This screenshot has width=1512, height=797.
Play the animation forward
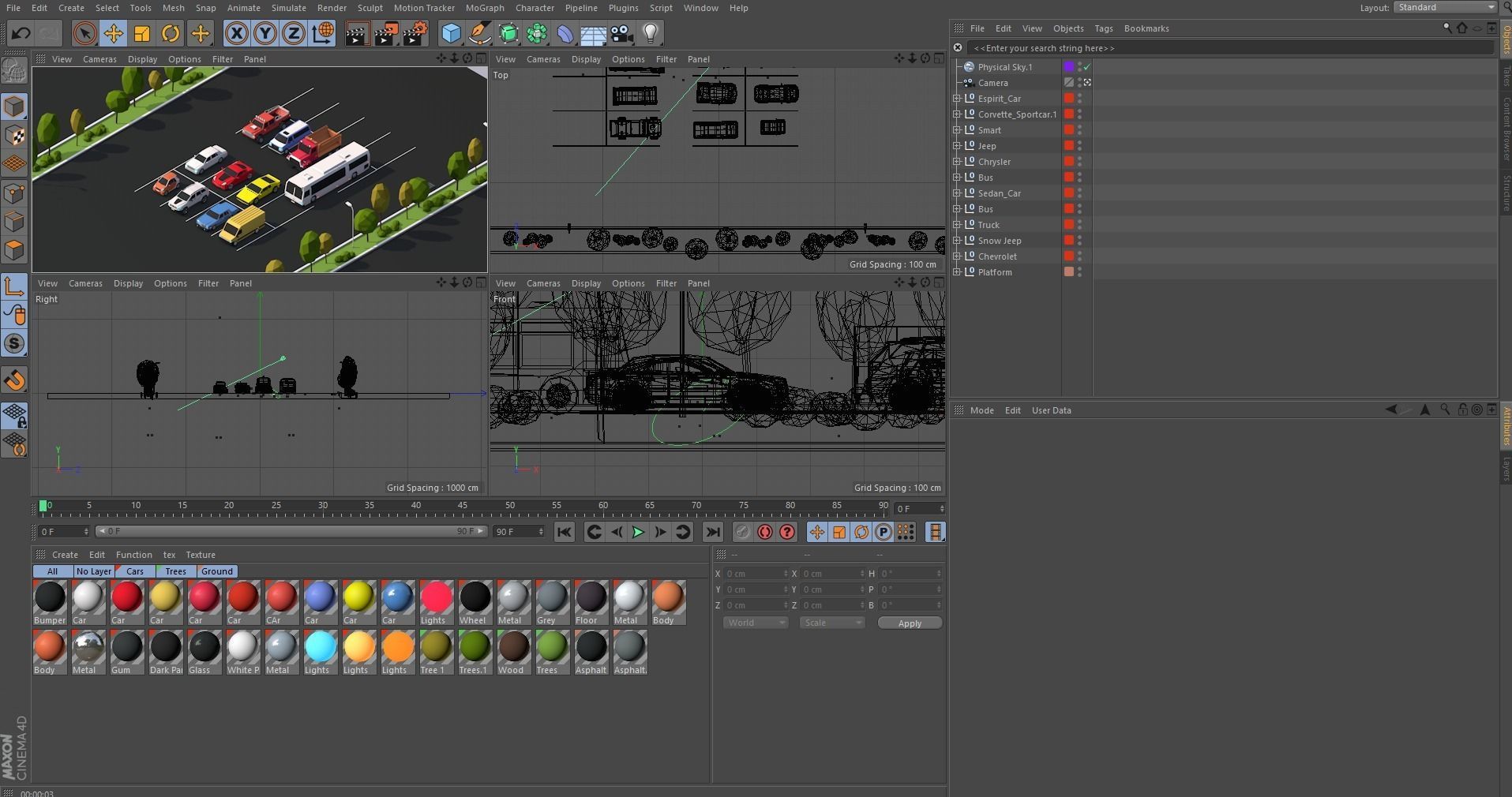tap(638, 532)
